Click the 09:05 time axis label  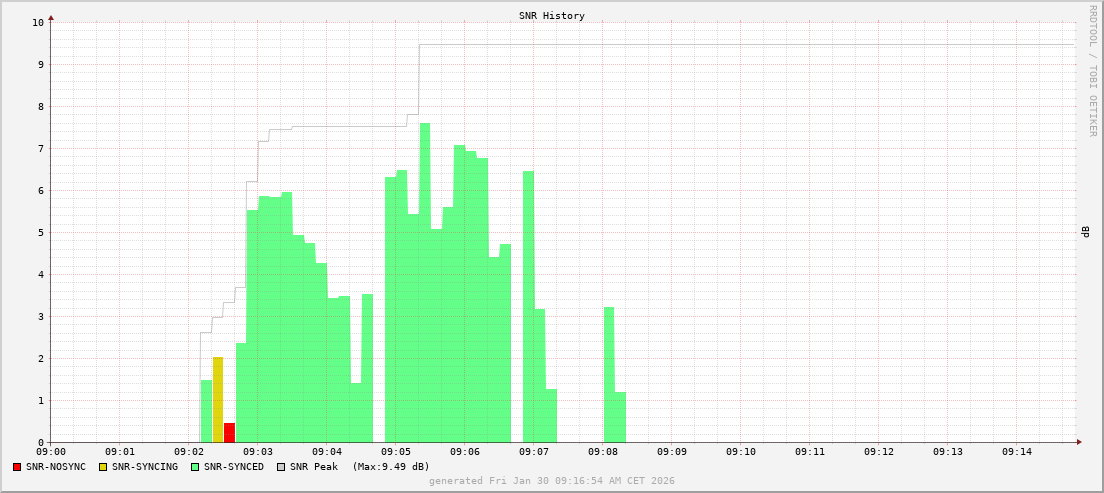[x=395, y=452]
